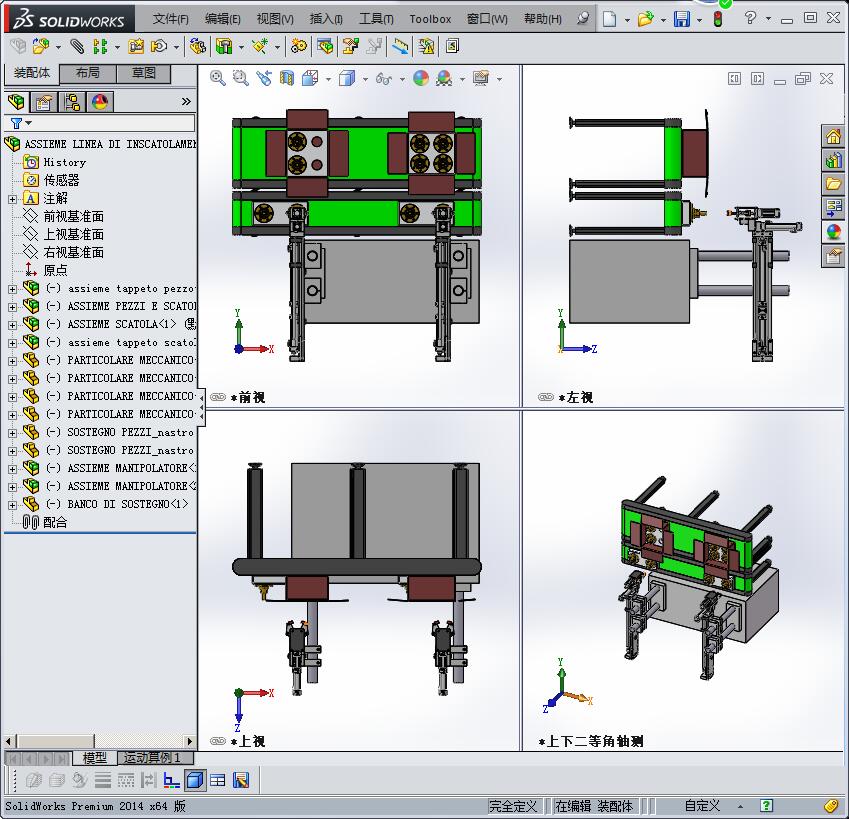Viewport: 849px width, 819px height.
Task: Open the 文件(F) menu
Action: 171,19
